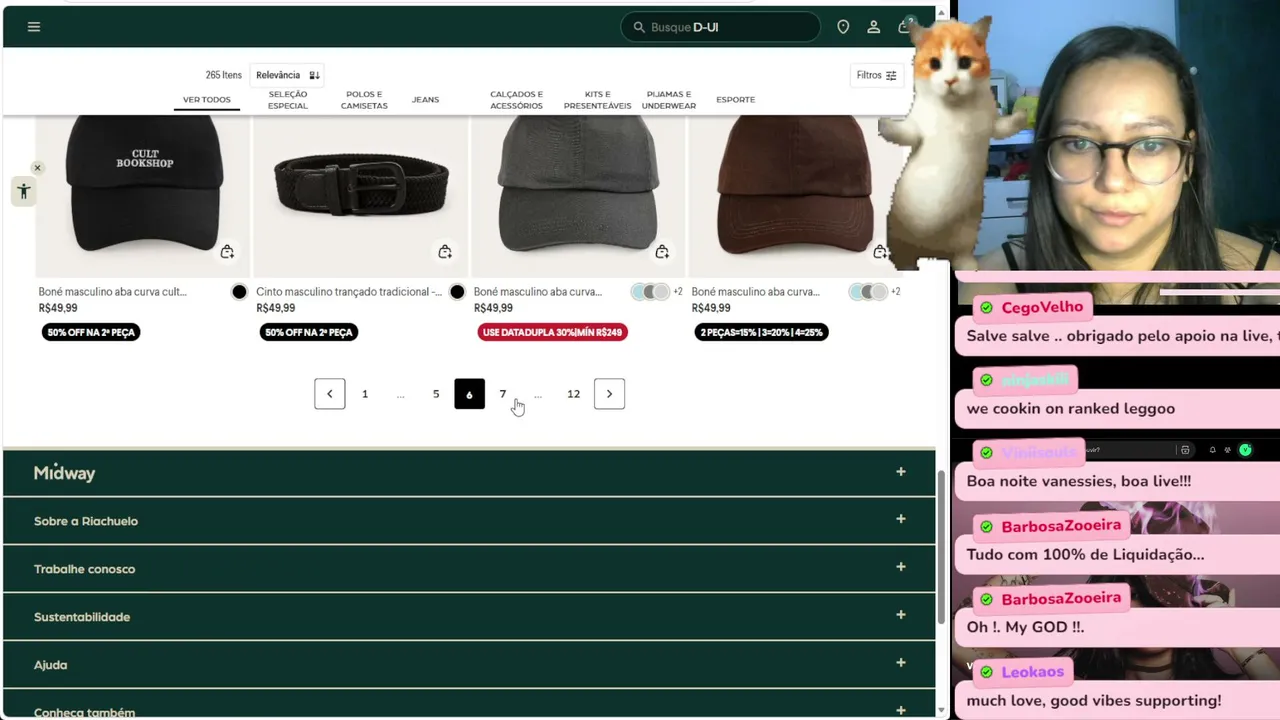Click the chat message 'we cookin on ranked leggoo'
This screenshot has width=1280, height=720.
(1070, 408)
